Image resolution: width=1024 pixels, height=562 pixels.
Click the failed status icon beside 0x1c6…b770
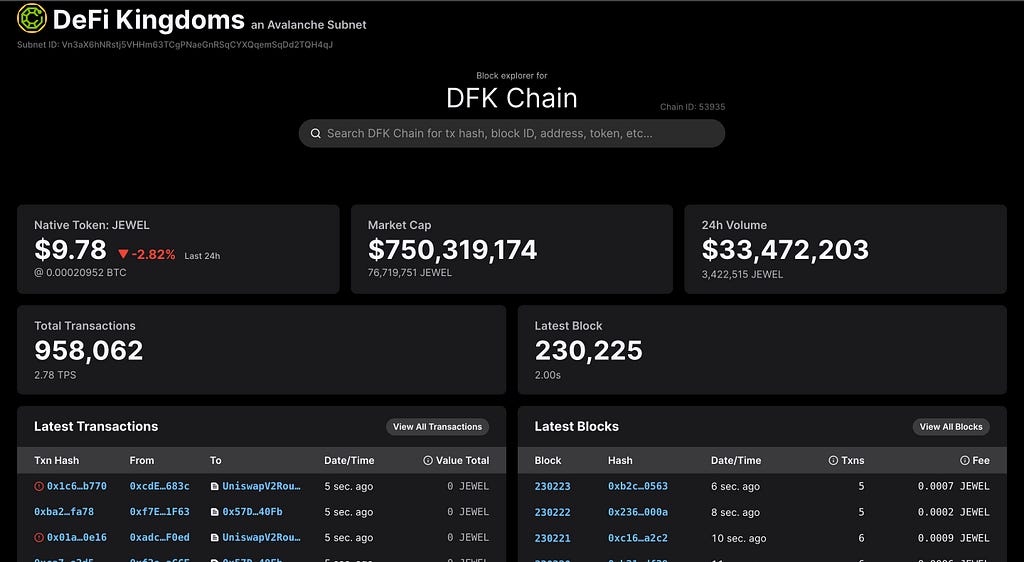tap(39, 486)
